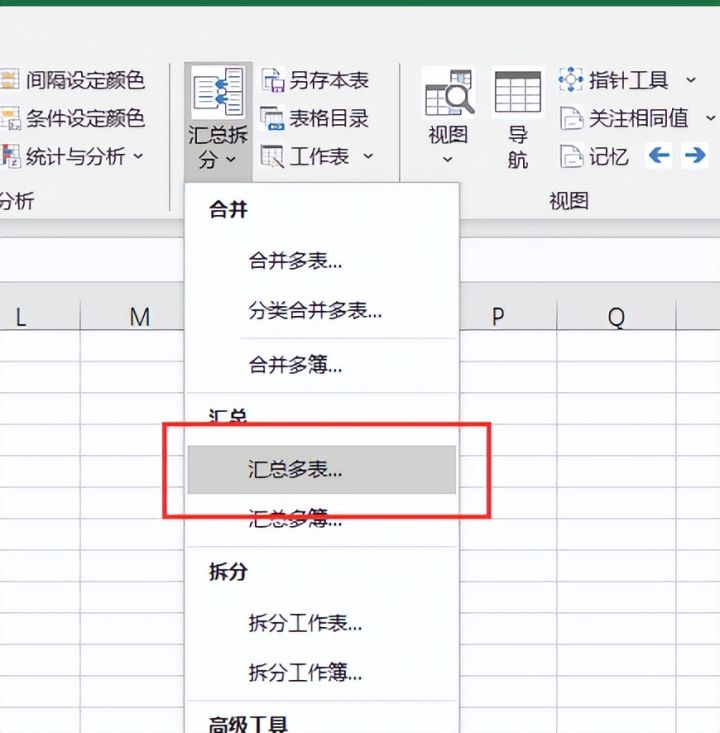
Task: Click the 指针工具 pointer tool icon
Action: pyautogui.click(x=571, y=80)
